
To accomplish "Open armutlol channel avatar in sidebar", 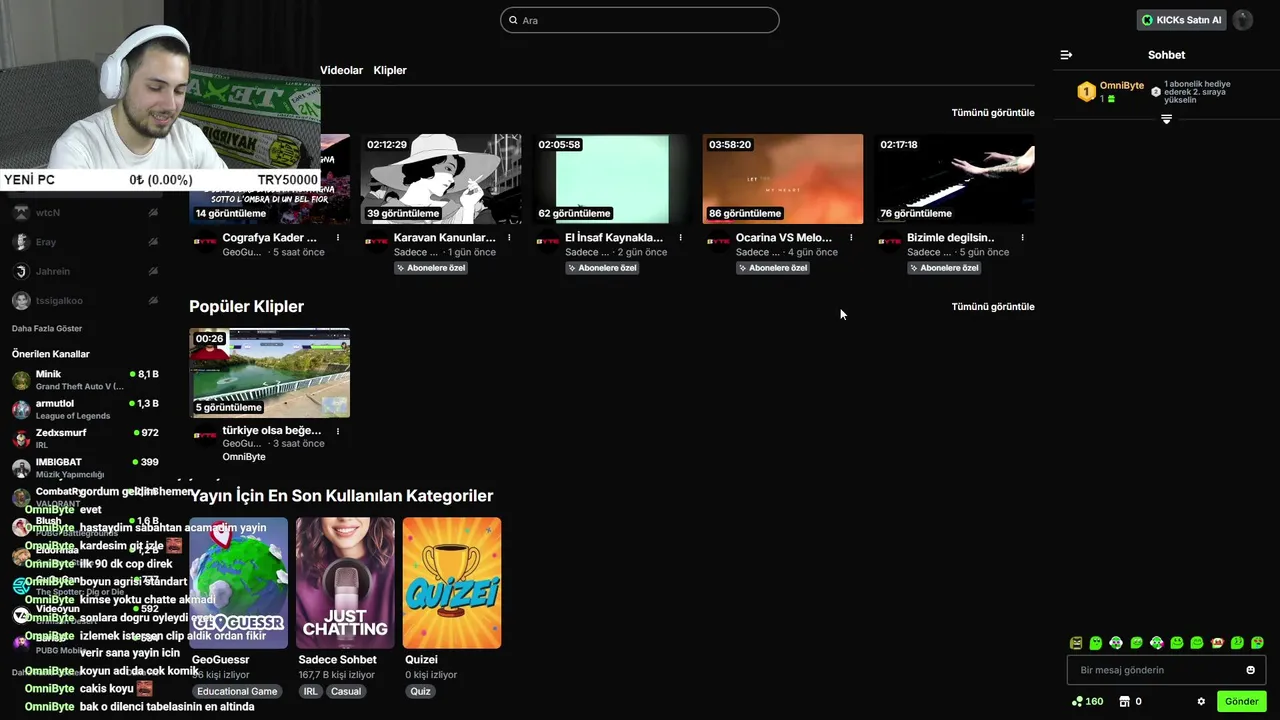I will [21, 409].
